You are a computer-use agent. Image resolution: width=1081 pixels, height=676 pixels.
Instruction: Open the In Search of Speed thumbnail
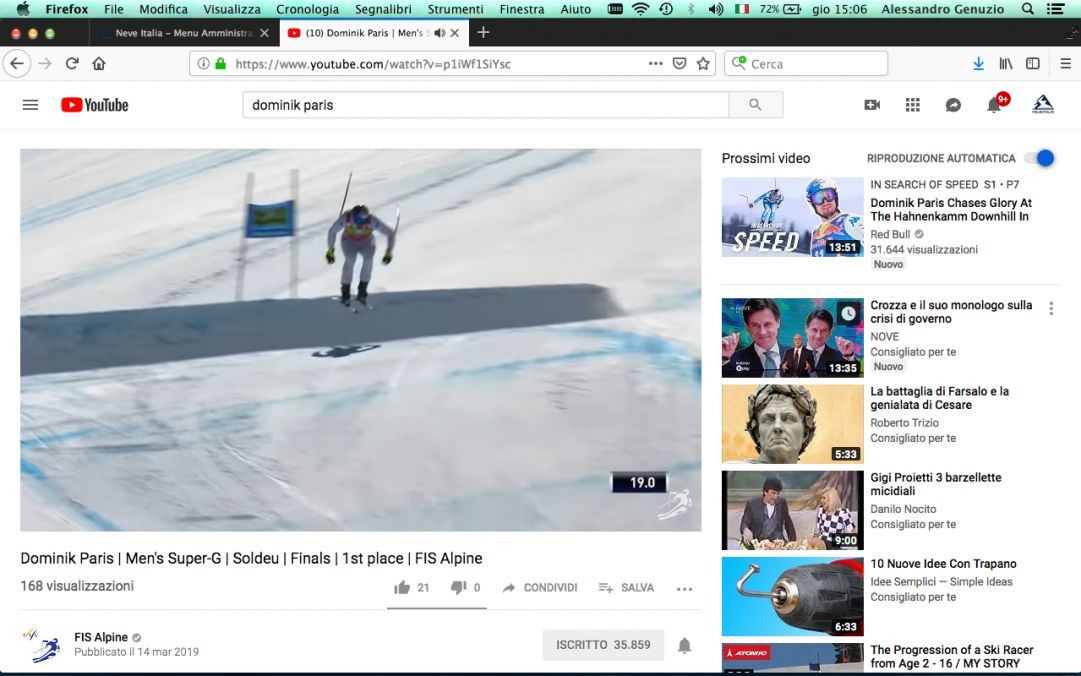click(x=792, y=217)
